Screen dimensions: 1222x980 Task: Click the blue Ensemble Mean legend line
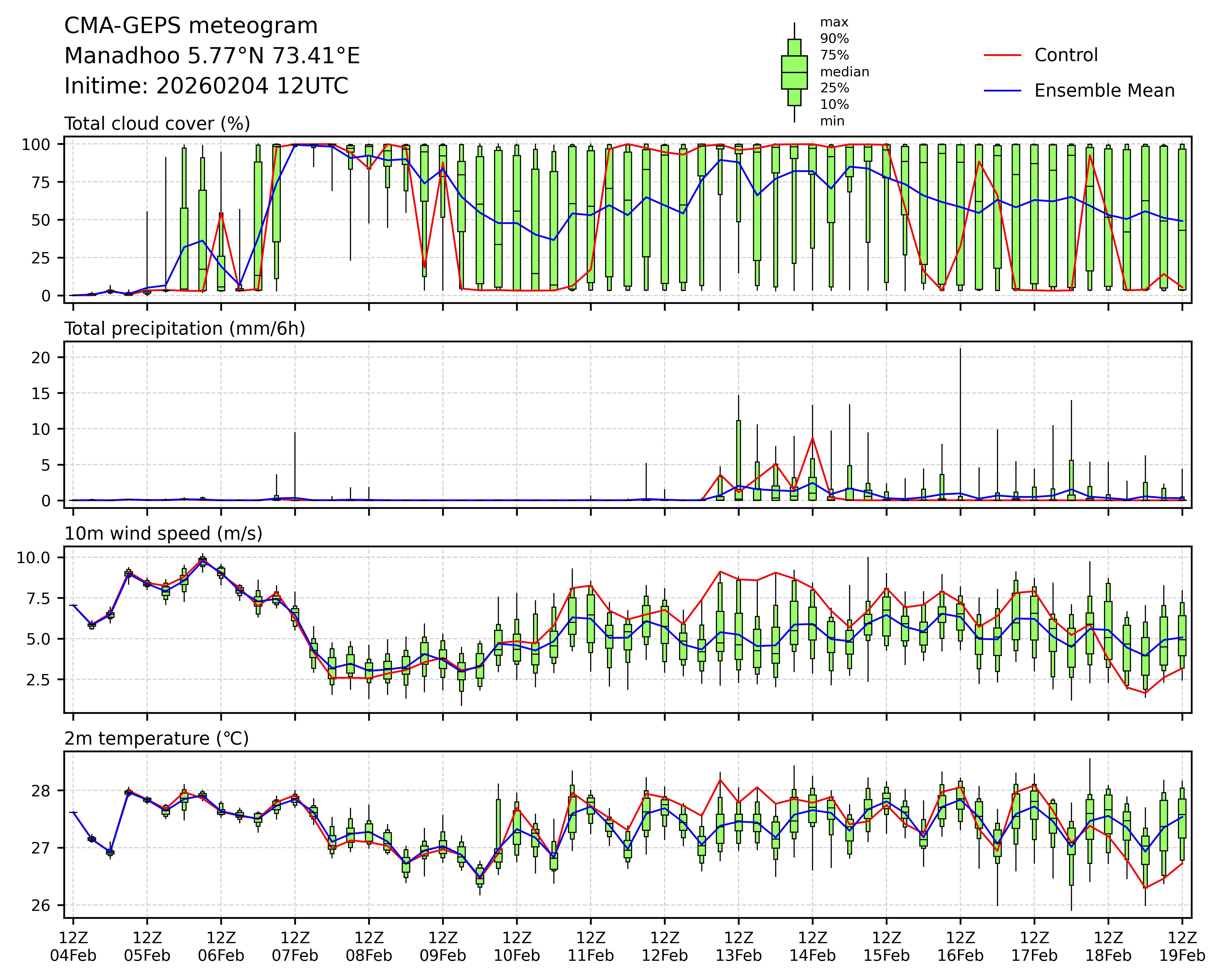click(x=1002, y=91)
